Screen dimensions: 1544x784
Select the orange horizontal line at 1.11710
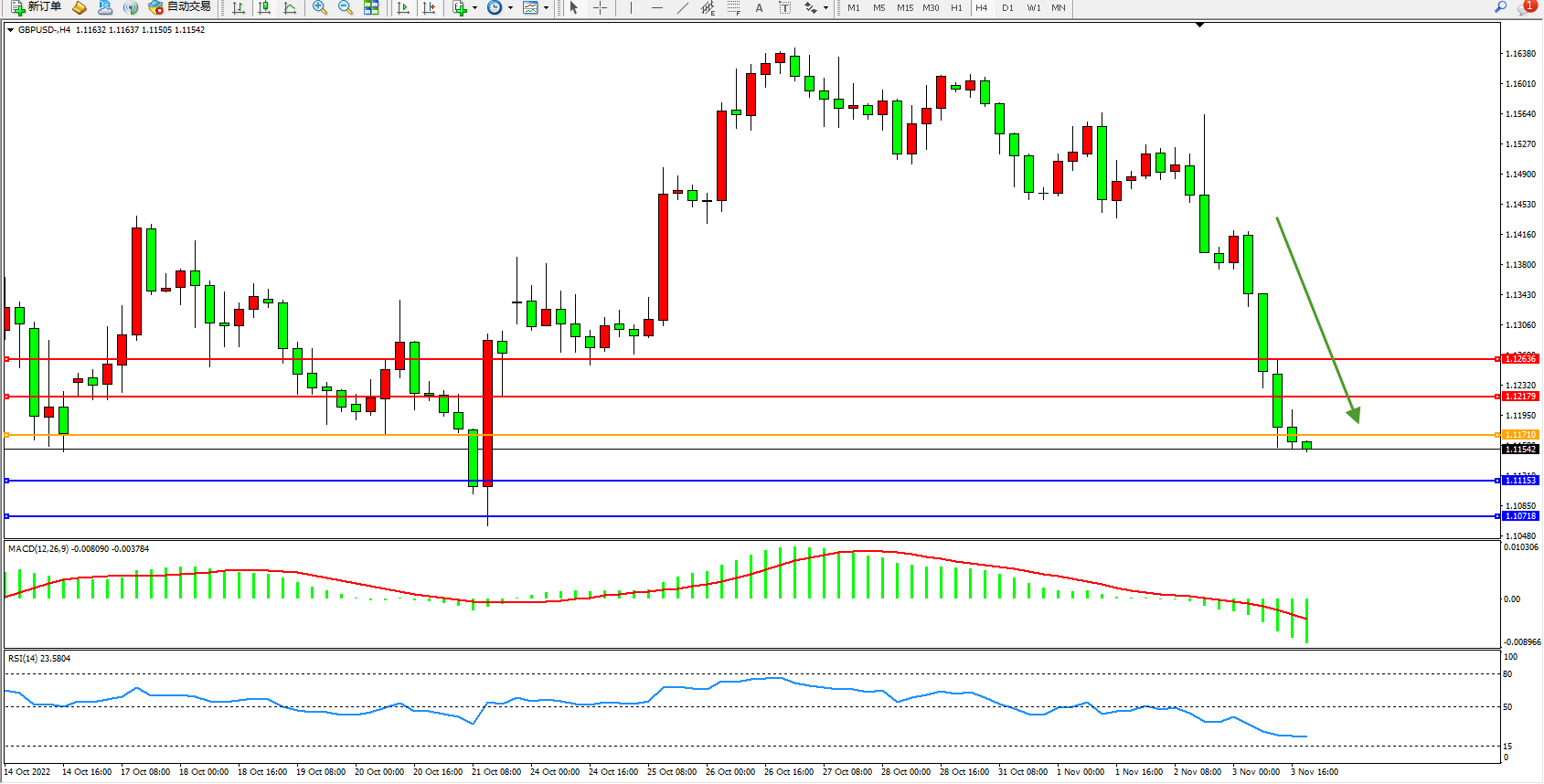731,435
